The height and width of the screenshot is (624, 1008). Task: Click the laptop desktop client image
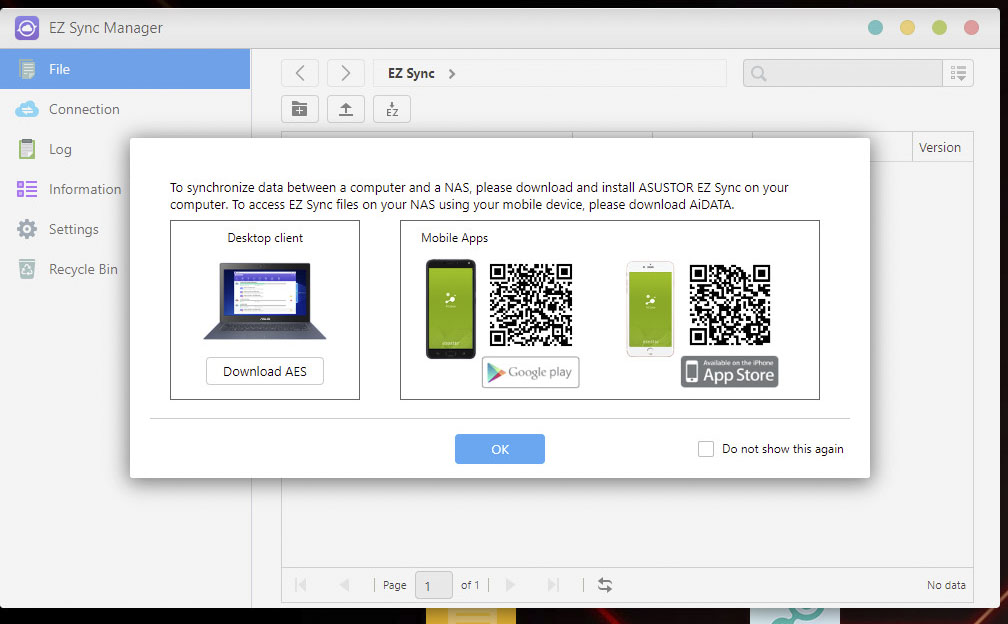coord(265,301)
